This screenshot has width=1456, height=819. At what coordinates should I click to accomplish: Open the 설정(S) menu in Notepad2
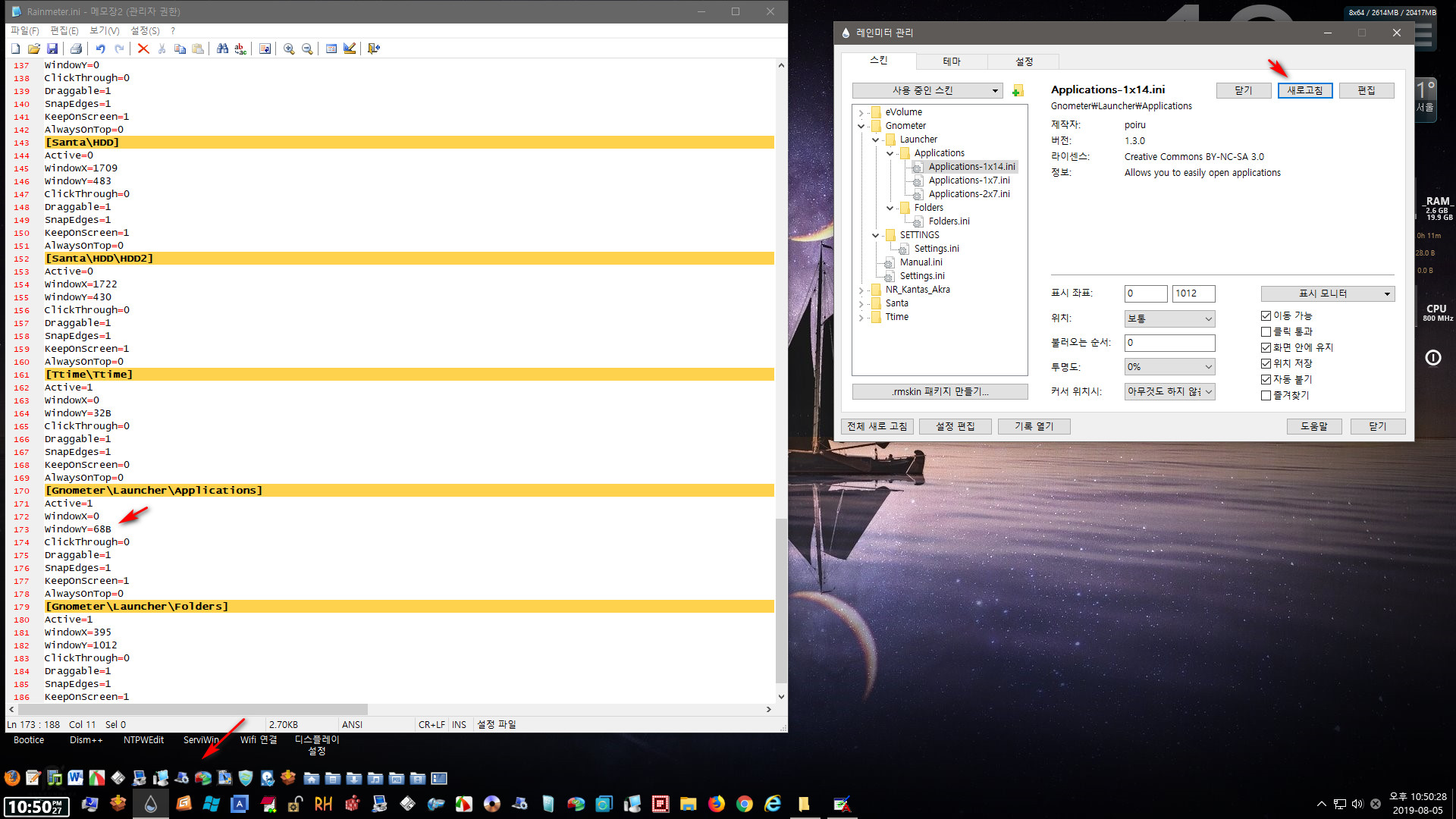(x=145, y=30)
